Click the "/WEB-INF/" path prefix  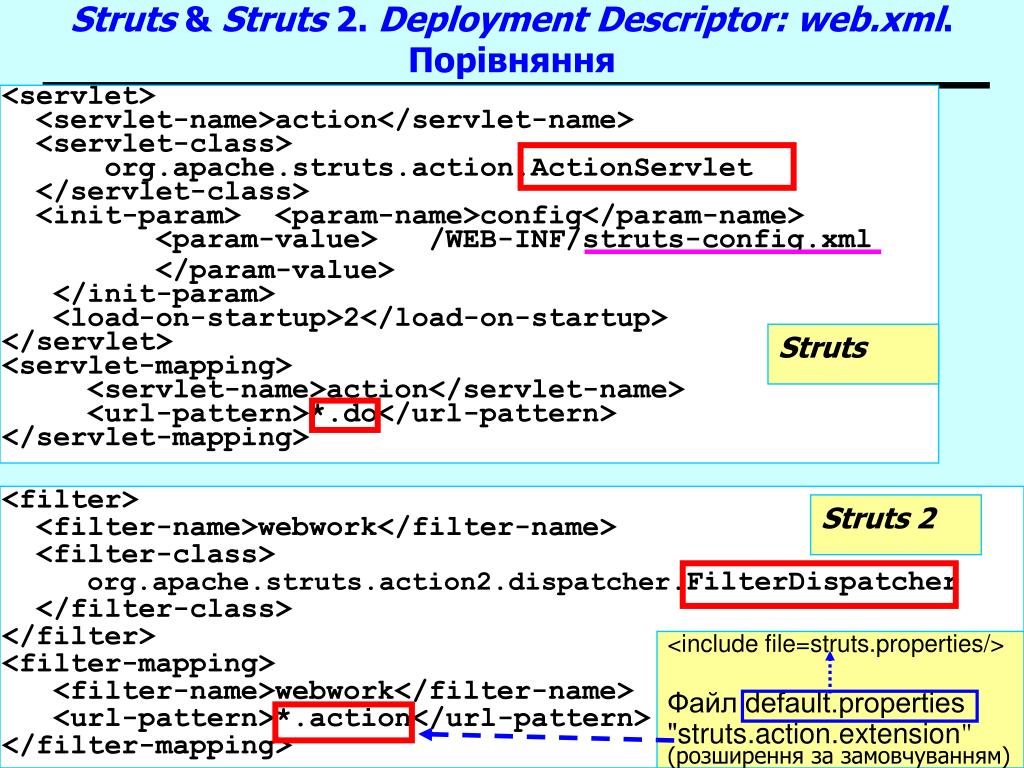coord(507,240)
